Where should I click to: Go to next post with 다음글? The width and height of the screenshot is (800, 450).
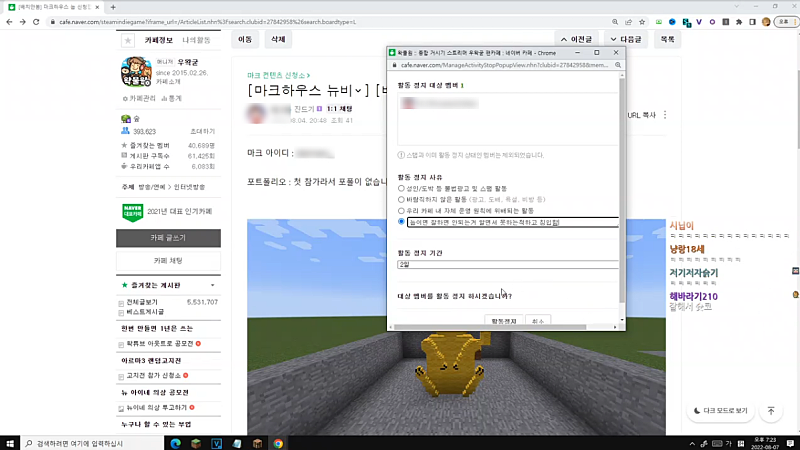tap(626, 39)
